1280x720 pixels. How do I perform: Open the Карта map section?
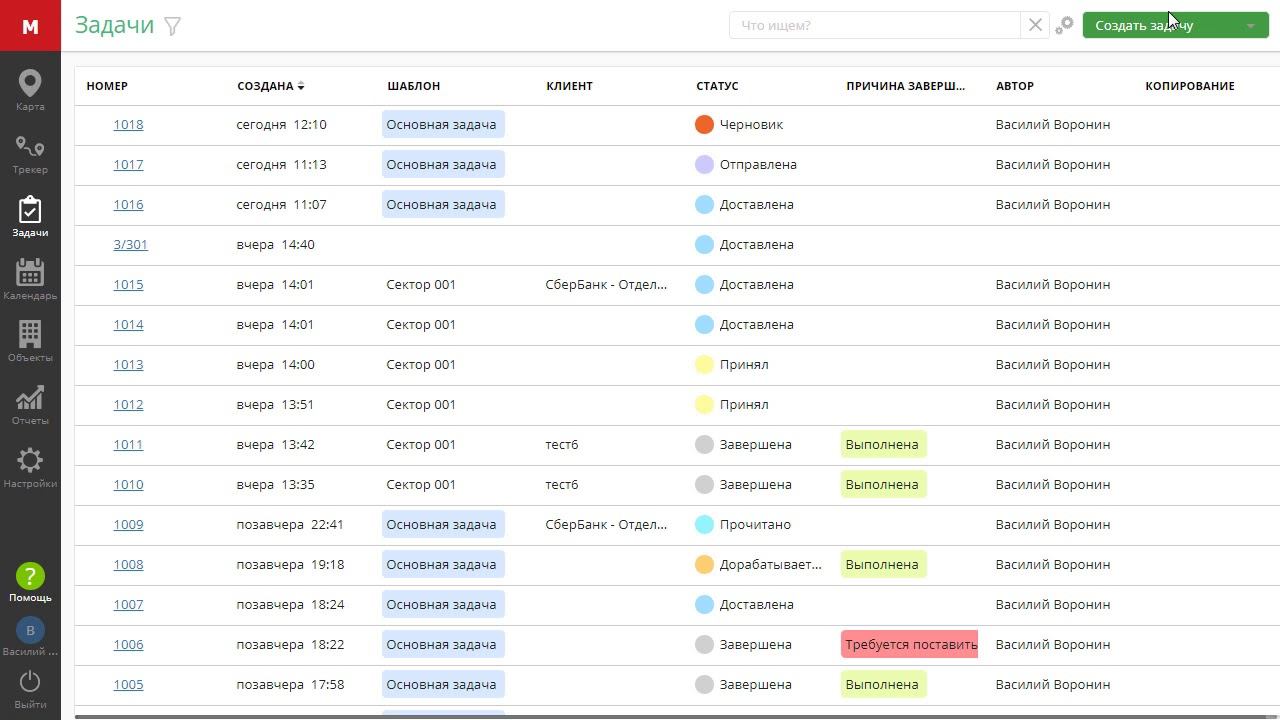[30, 90]
